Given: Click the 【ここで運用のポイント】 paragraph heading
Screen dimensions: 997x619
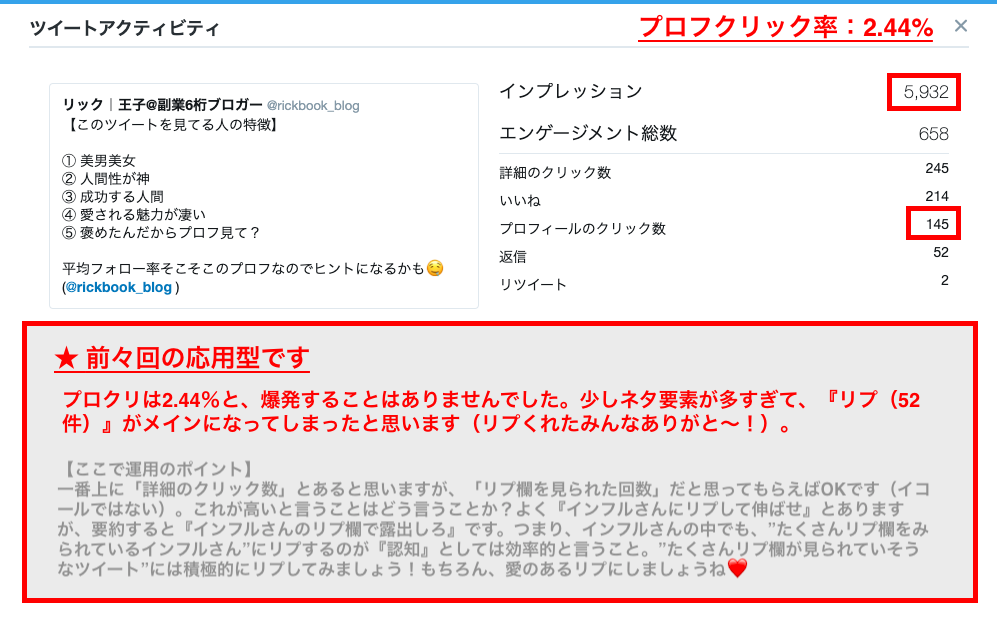Looking at the screenshot, I should click(x=157, y=469).
